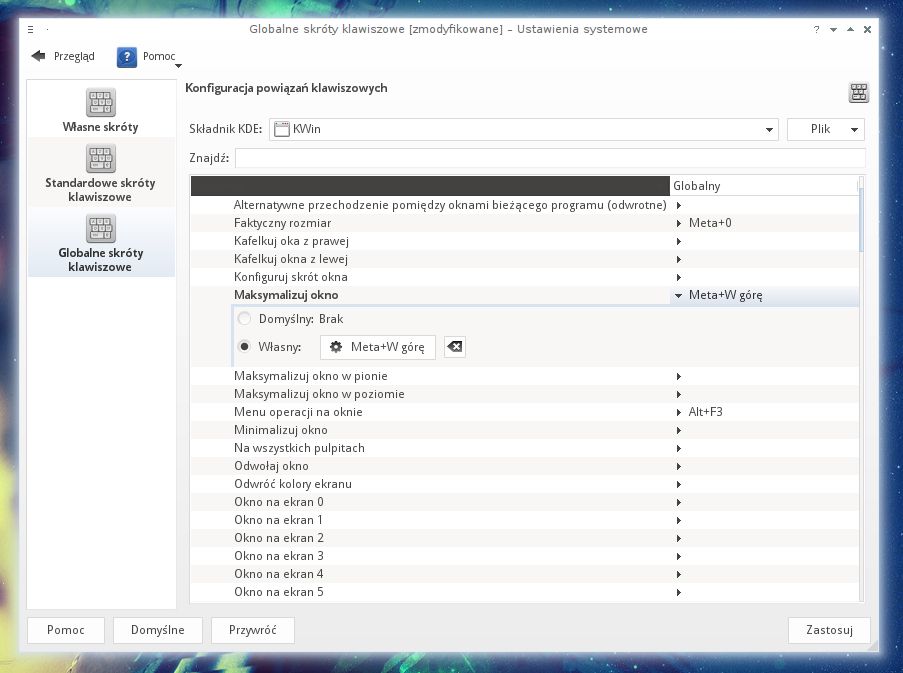Image resolution: width=903 pixels, height=673 pixels.
Task: Expand the Okno na ekran 0 arrow
Action: coord(679,503)
